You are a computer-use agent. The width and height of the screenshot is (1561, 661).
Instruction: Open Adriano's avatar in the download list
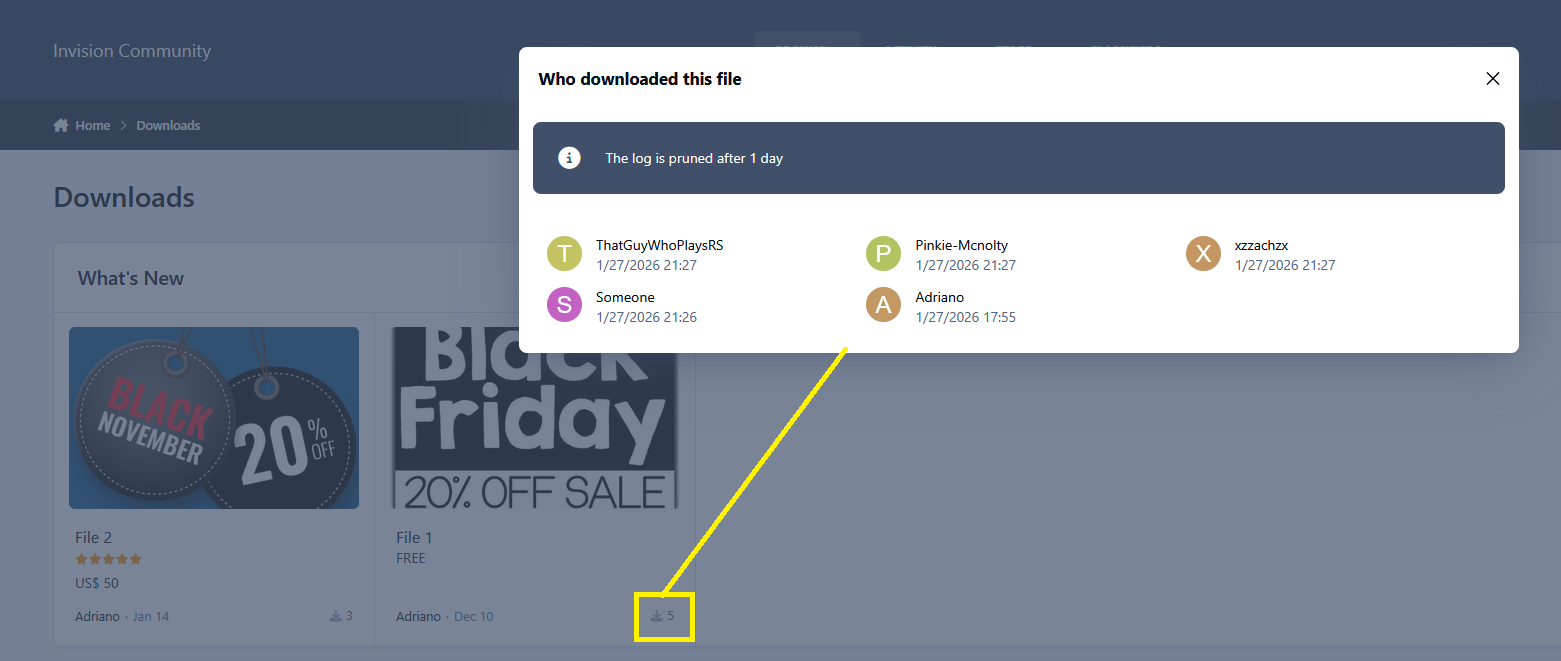pos(883,305)
